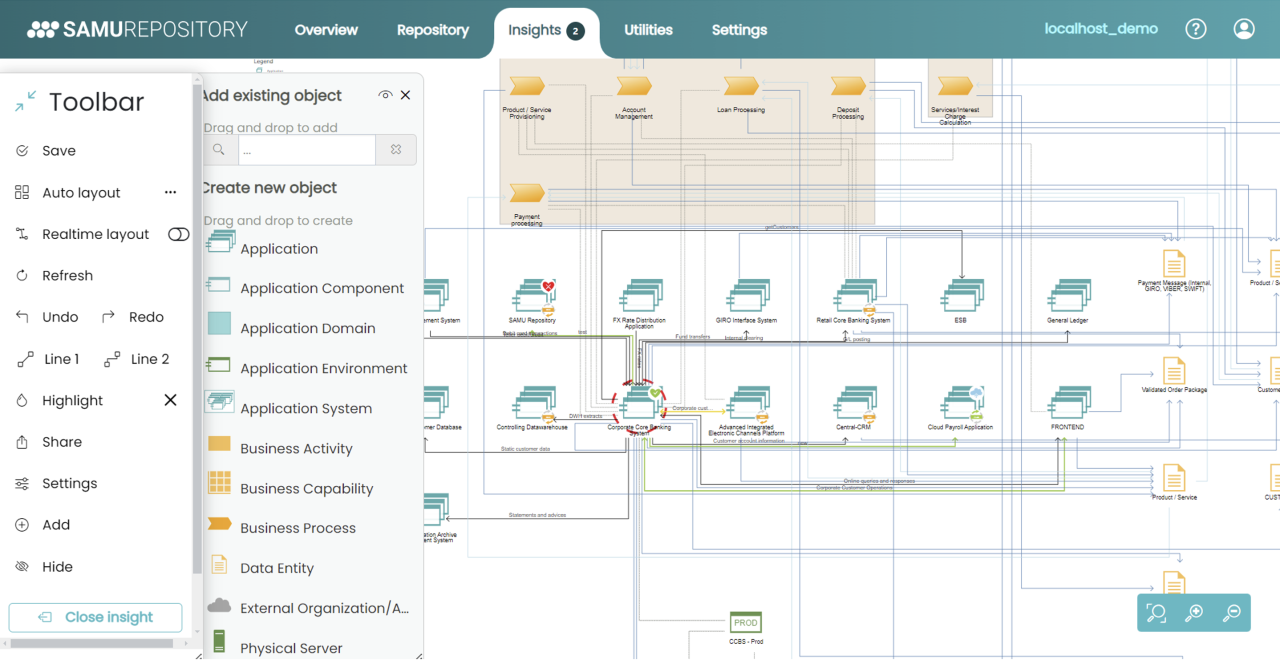Collapse the Toolbar panel using arrows icon
The image size is (1280, 660).
[x=25, y=101]
